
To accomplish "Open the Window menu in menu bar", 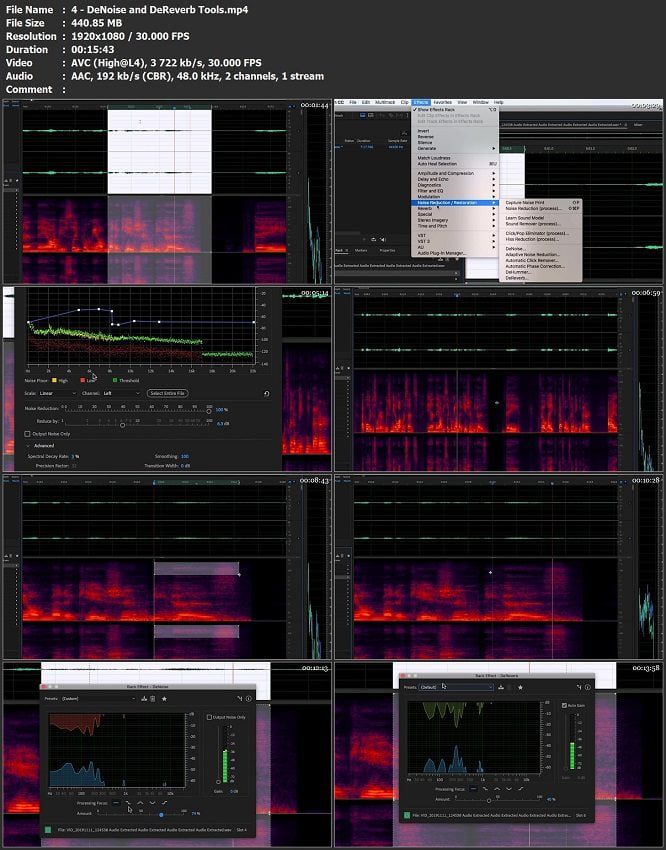I will point(480,102).
